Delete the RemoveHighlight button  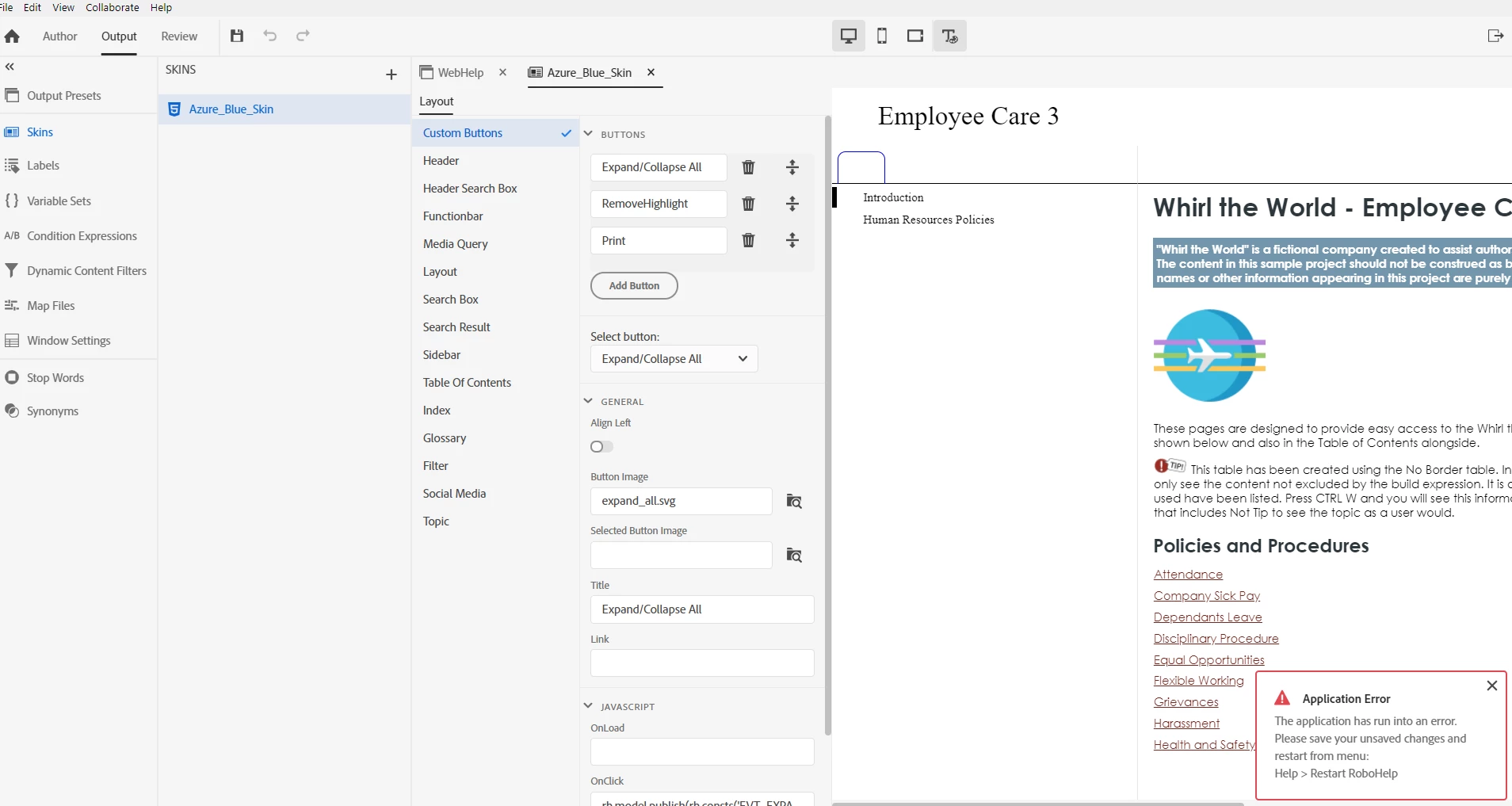pos(748,204)
